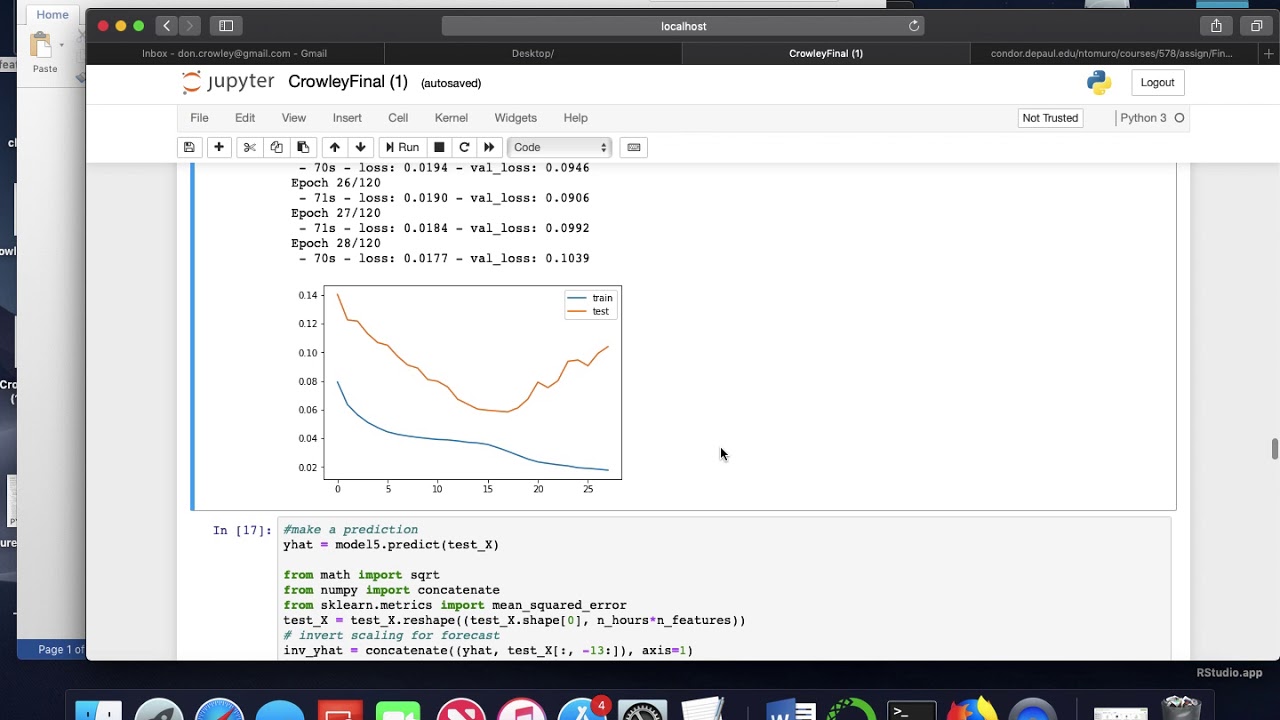
Task: Click the page vertical scrollbar thumb
Action: (1274, 449)
